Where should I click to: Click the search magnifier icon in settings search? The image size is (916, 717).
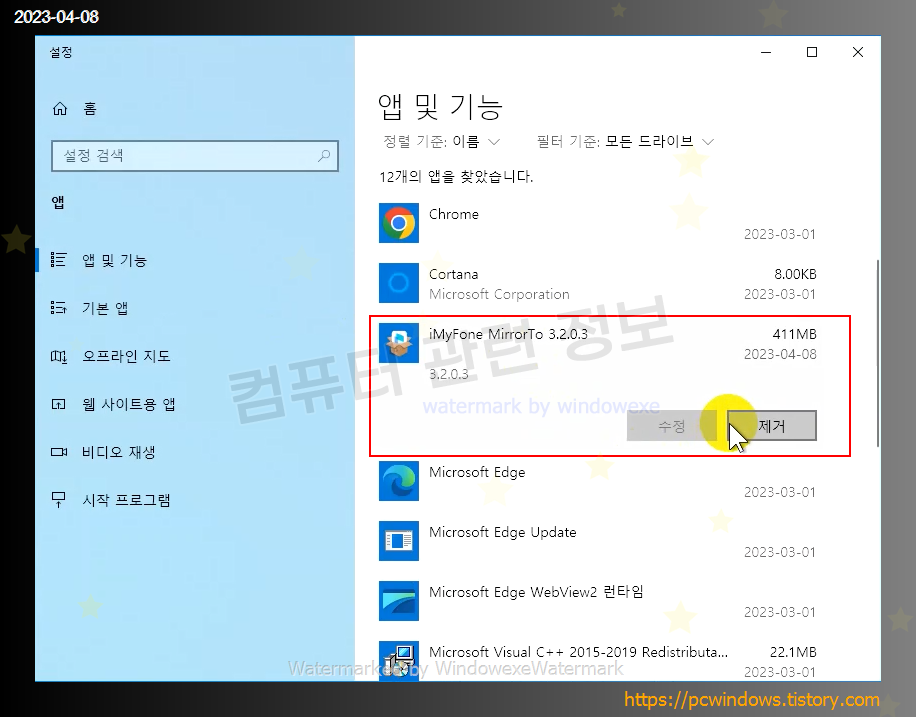[x=324, y=155]
